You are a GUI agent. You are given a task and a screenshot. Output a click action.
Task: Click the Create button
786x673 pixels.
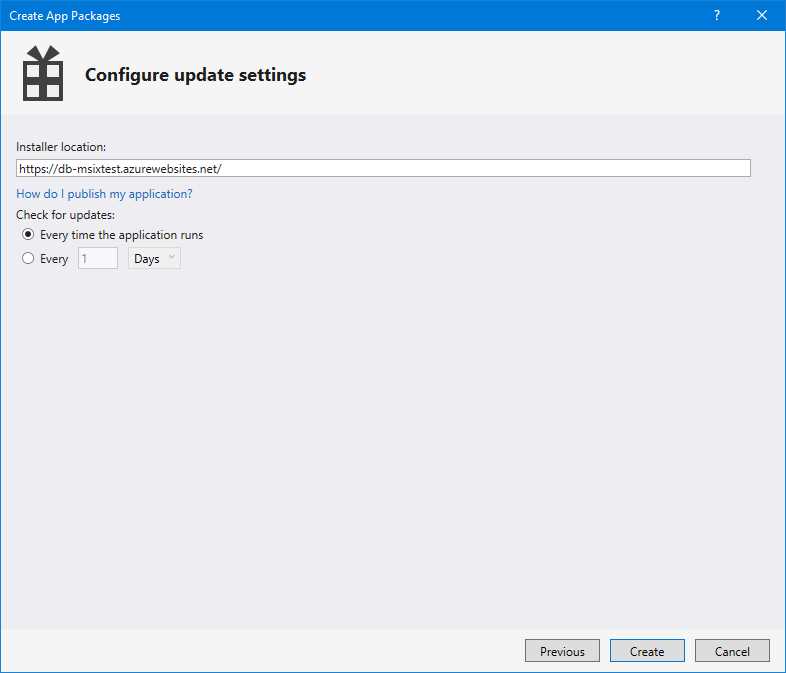647,651
